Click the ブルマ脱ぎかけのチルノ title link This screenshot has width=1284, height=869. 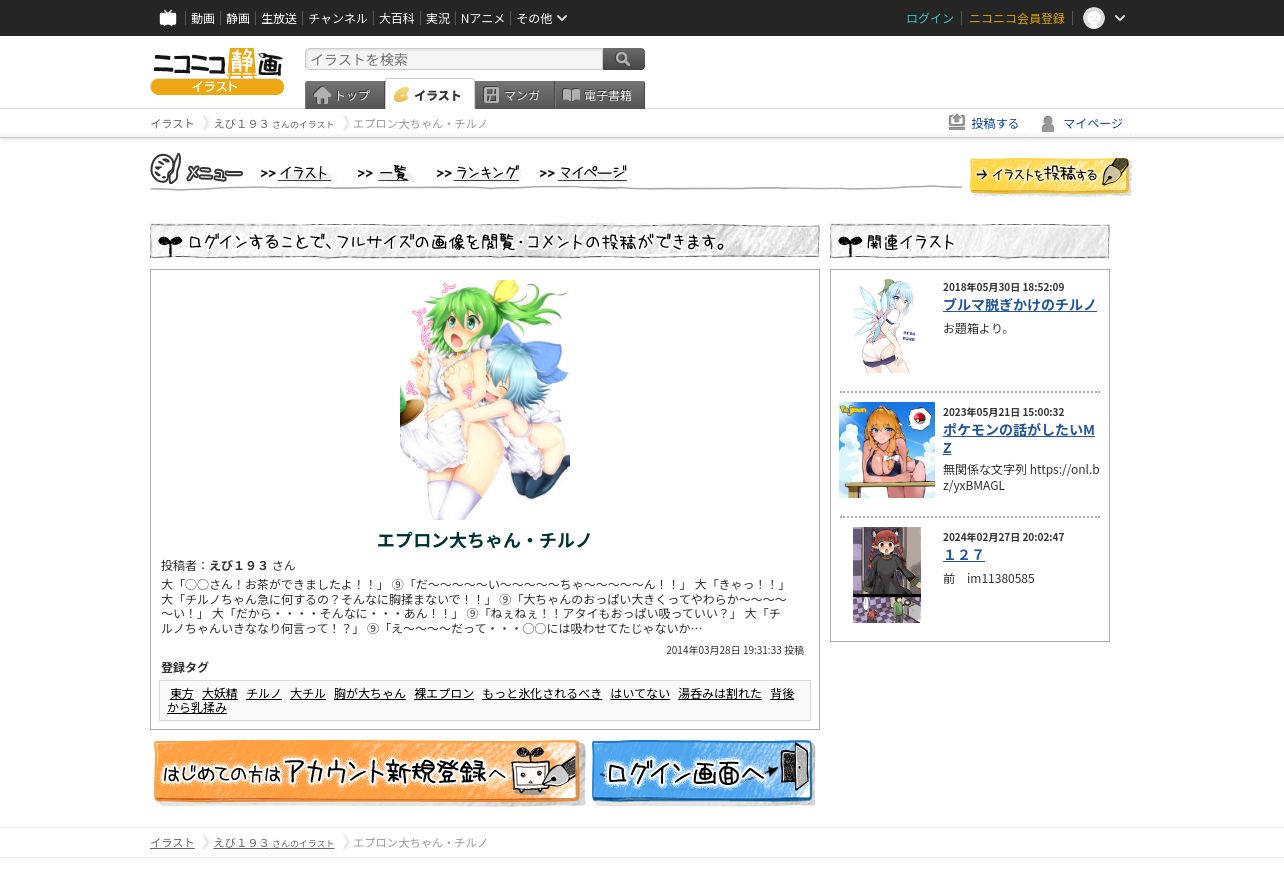[x=1020, y=305]
